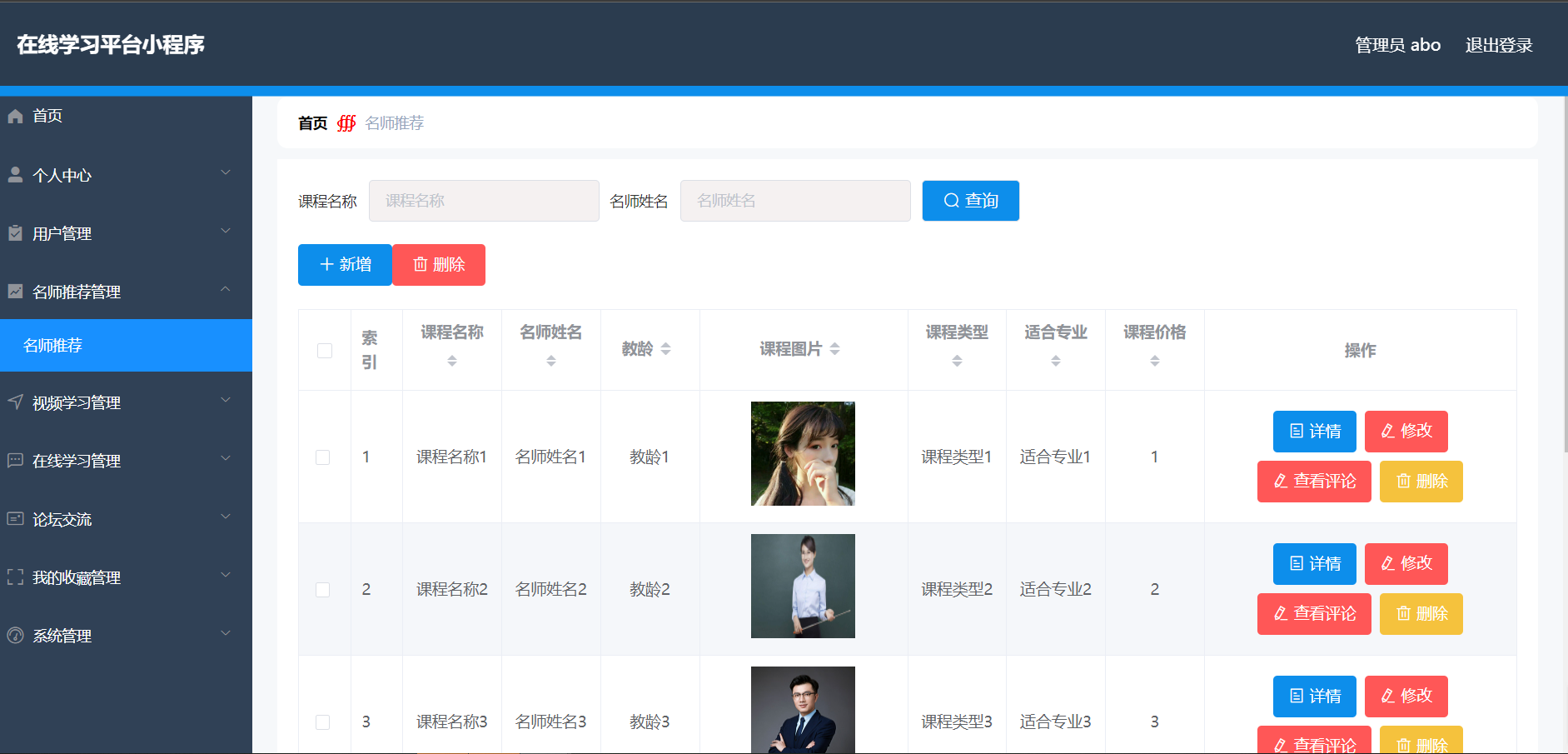Expand 我的收藏管理 submenu arrow

[x=225, y=576]
